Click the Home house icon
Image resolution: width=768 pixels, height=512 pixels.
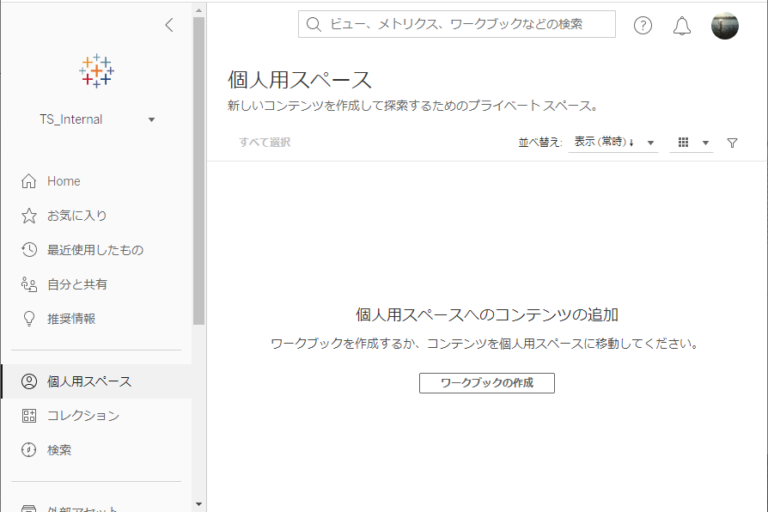(x=29, y=181)
